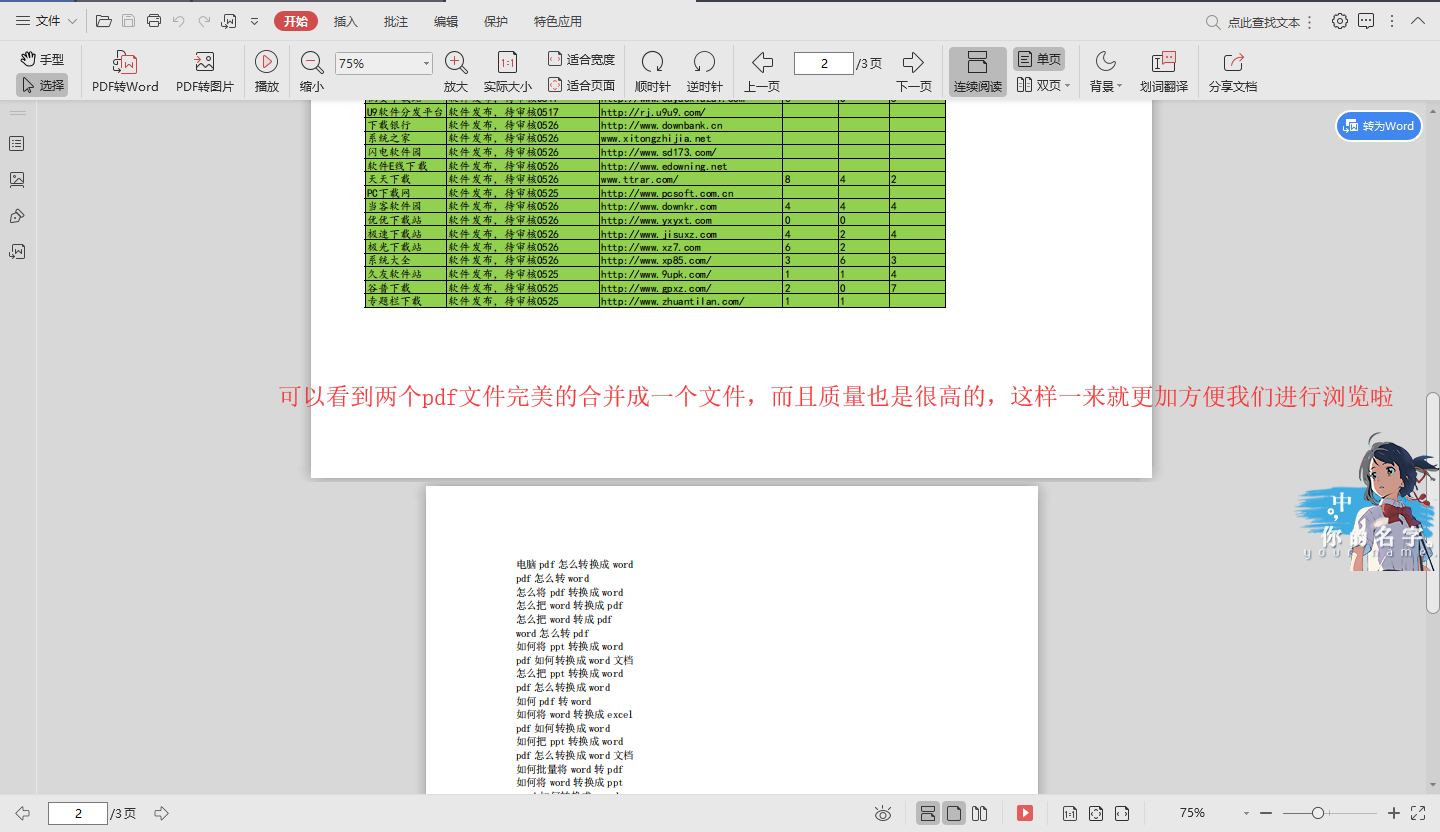Viewport: 1440px width, 832px height.
Task: Expand the quick access toolbar dropdown
Action: 255,21
